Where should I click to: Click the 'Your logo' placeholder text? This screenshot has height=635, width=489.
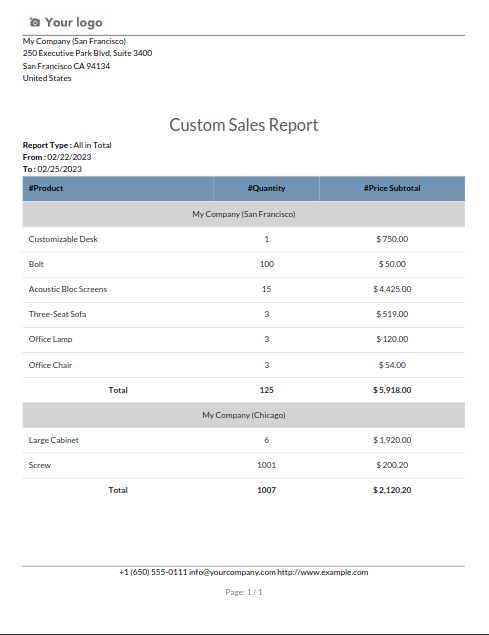(x=73, y=22)
